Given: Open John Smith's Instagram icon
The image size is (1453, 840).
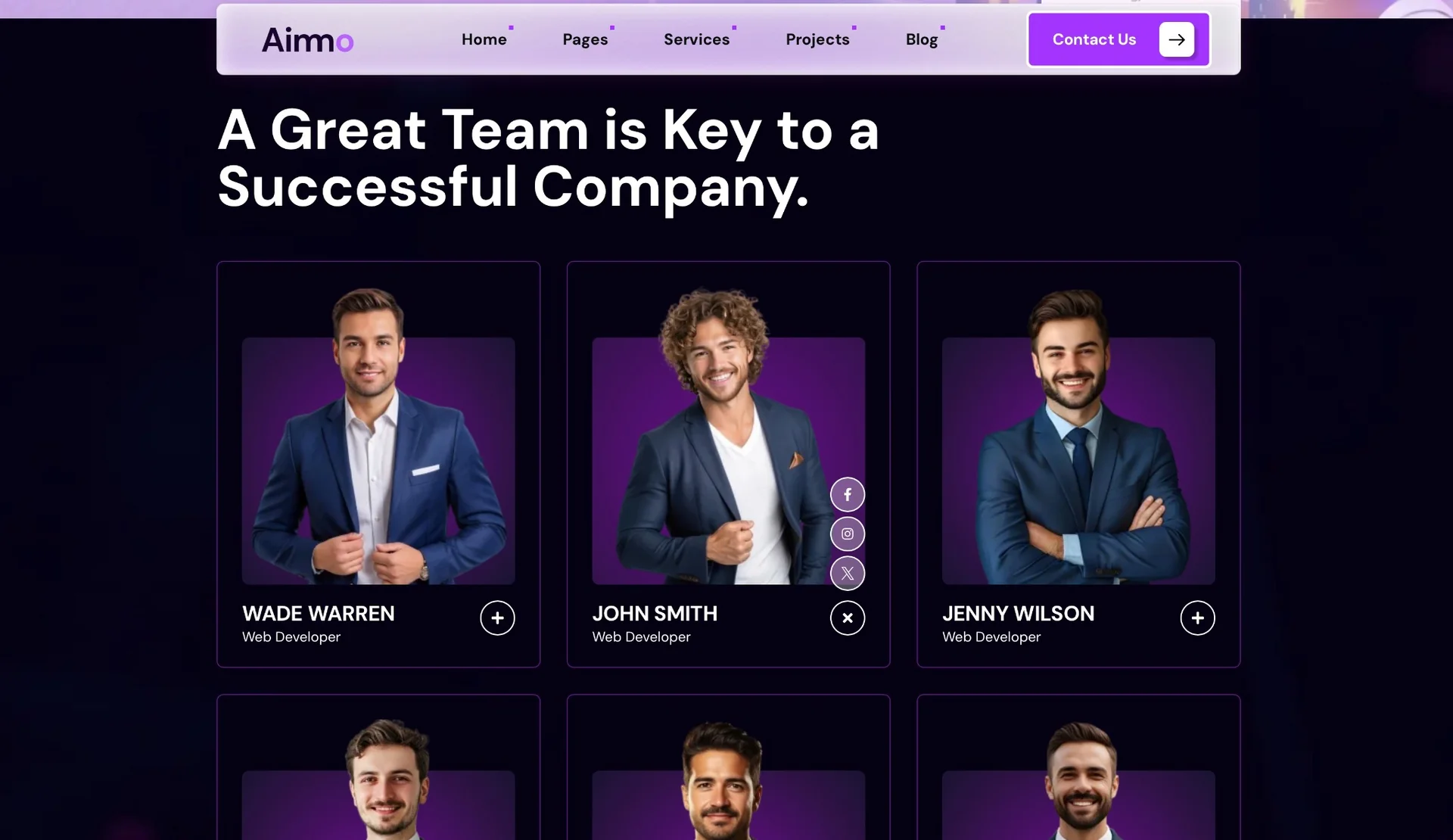Looking at the screenshot, I should click(x=847, y=534).
